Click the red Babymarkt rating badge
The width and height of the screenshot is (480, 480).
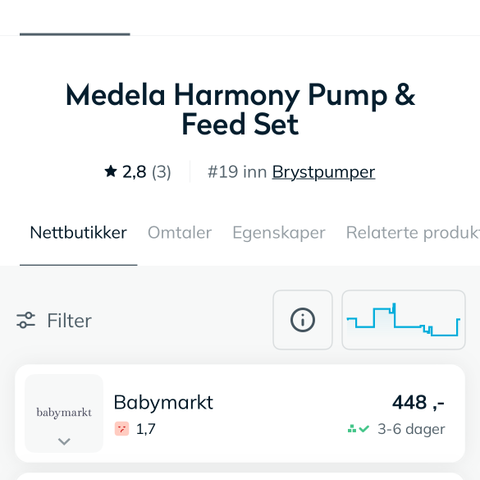click(x=122, y=429)
